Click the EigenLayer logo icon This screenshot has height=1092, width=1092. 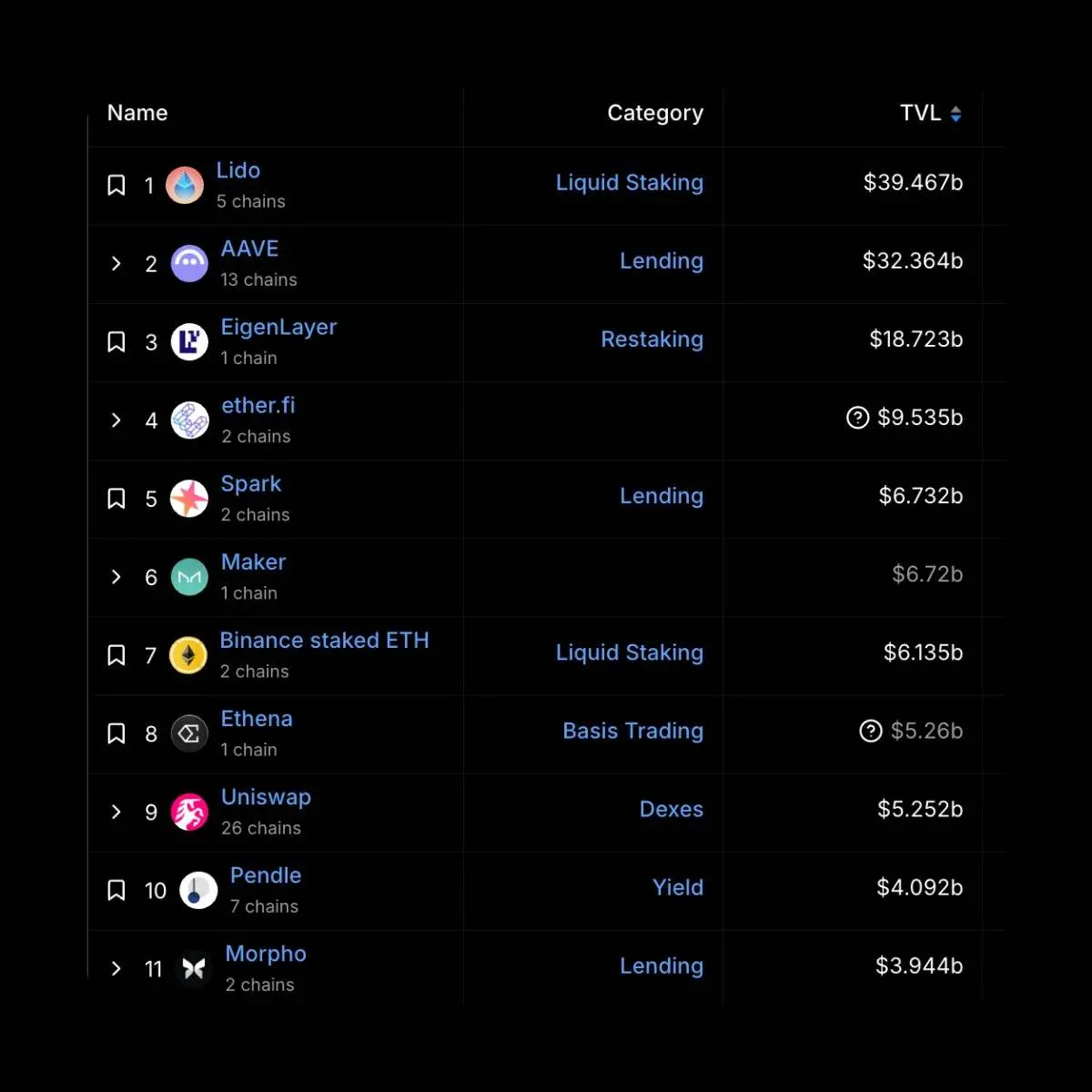coord(189,342)
